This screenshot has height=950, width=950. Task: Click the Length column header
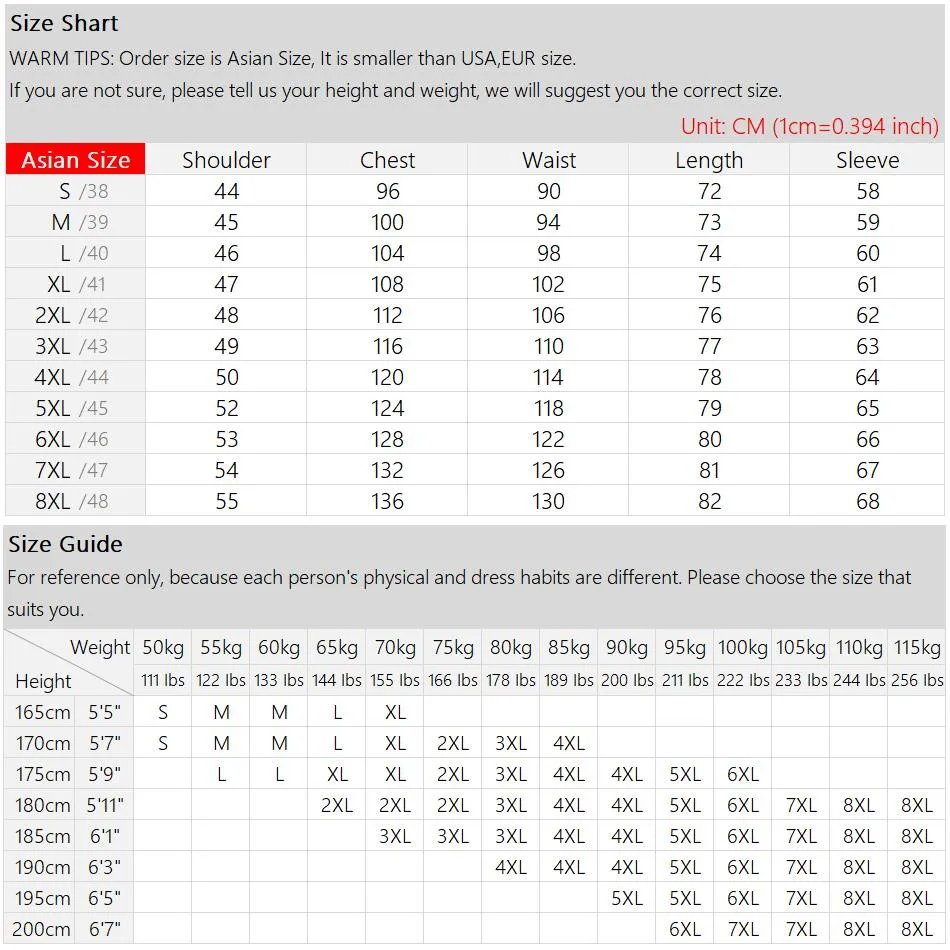tap(709, 160)
